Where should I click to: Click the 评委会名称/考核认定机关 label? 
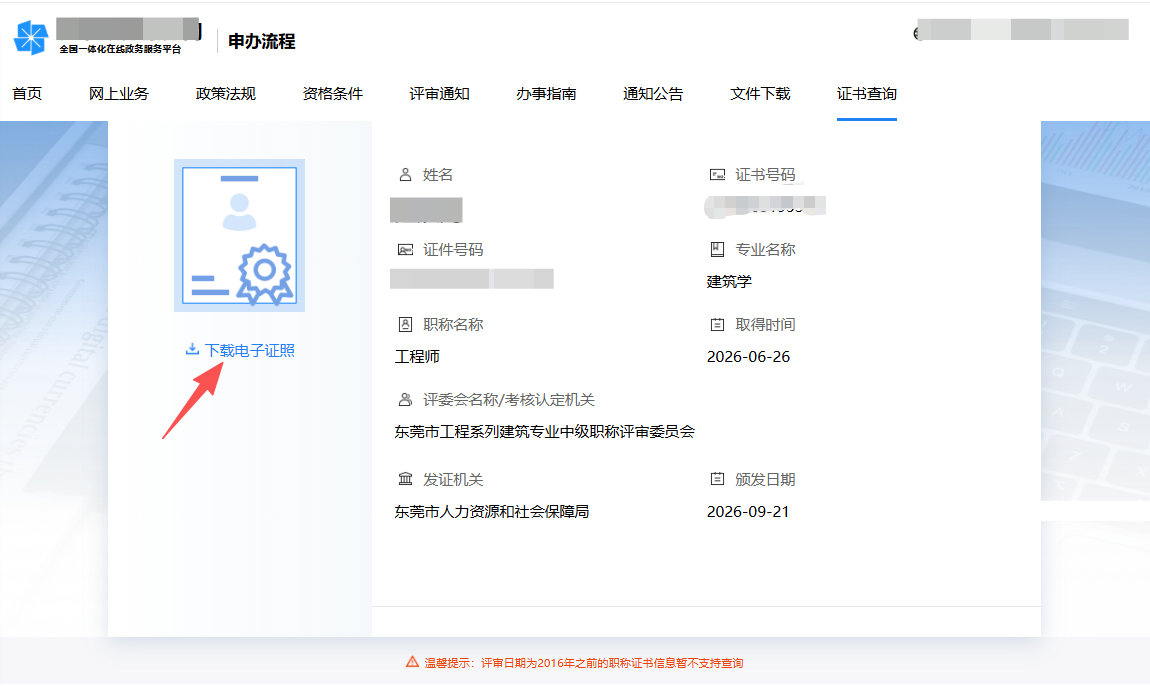click(508, 400)
